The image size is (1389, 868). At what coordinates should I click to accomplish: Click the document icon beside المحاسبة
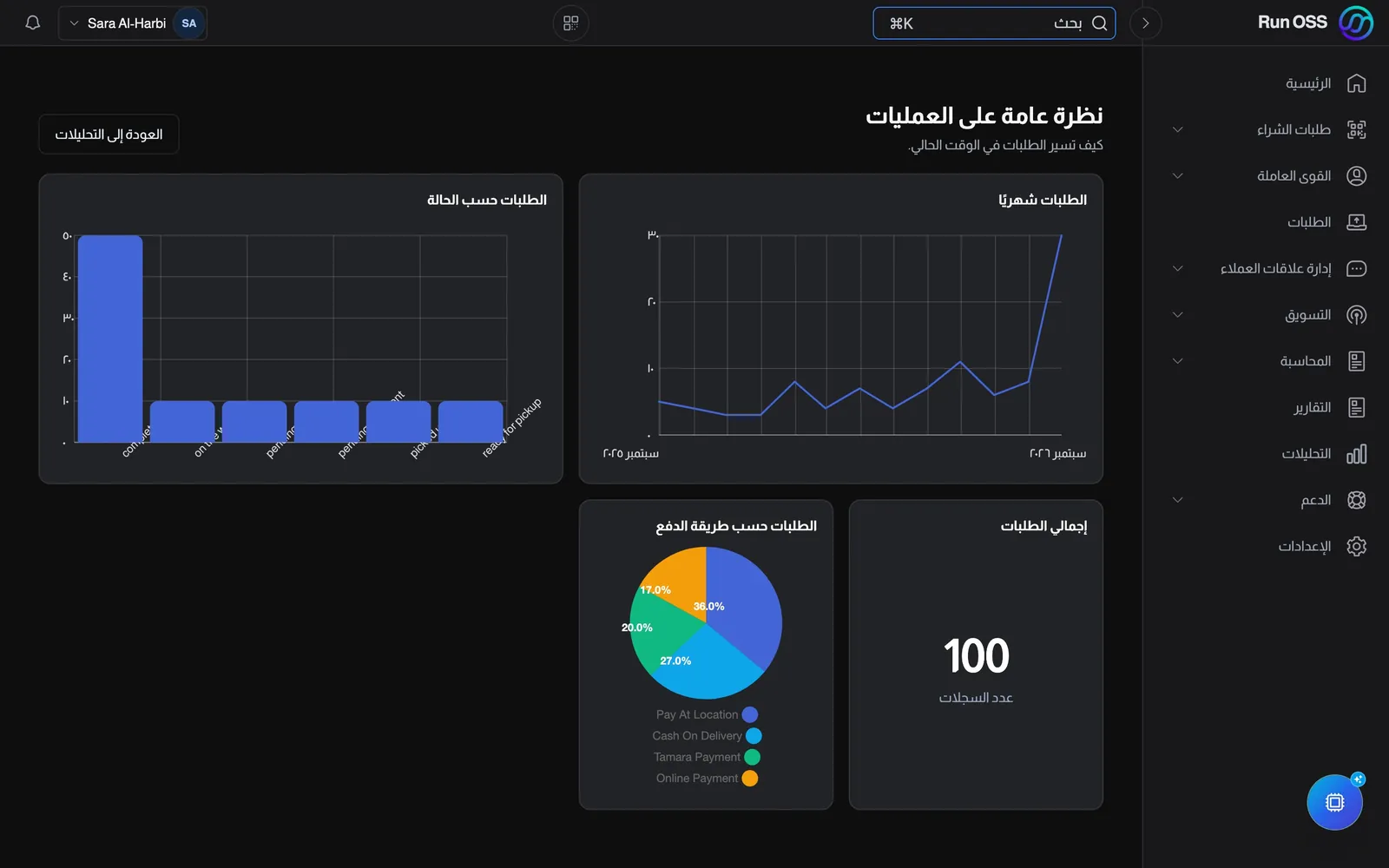tap(1356, 361)
